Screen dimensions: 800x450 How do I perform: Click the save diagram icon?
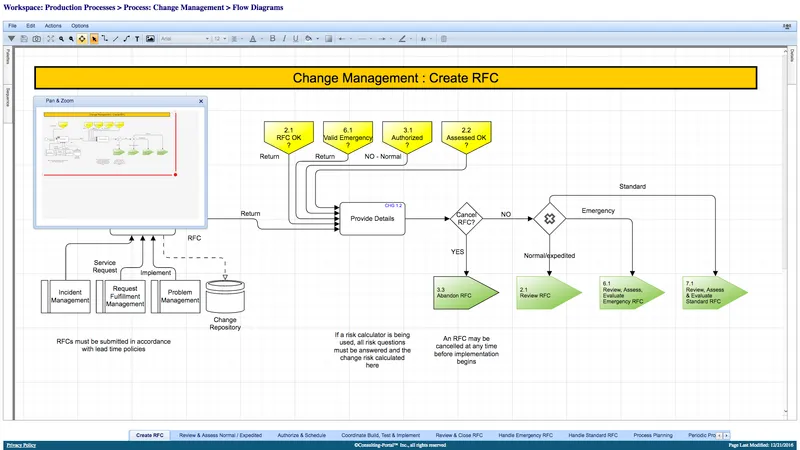[24, 39]
